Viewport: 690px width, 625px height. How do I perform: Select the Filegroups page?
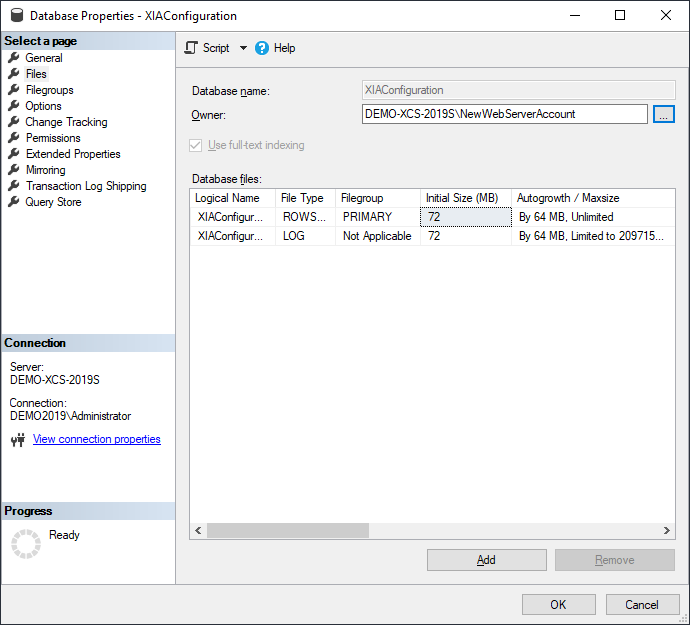(49, 90)
